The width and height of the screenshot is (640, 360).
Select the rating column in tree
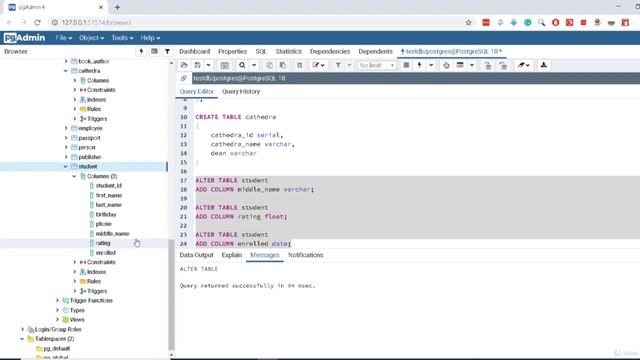tap(103, 243)
